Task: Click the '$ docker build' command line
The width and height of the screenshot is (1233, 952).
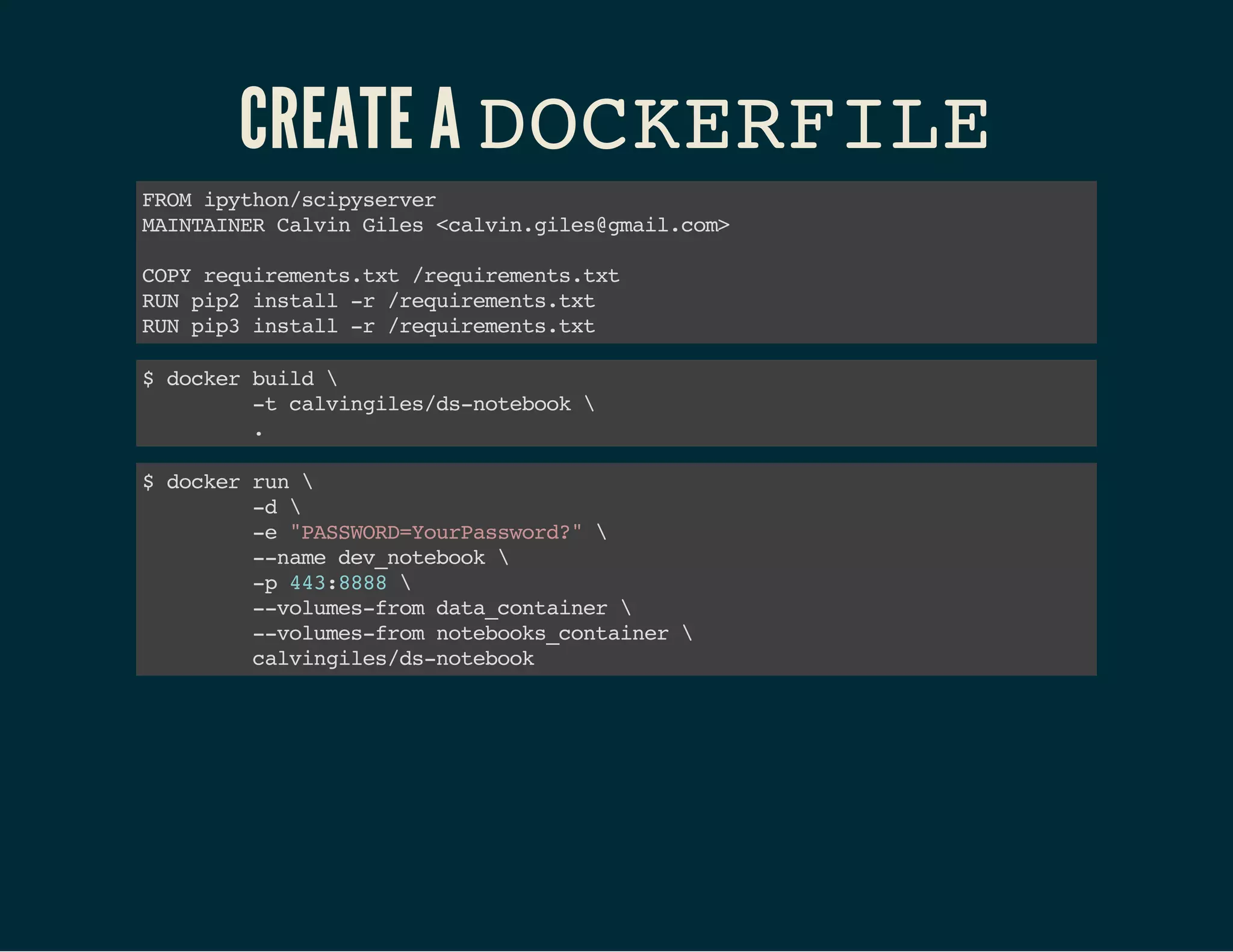Action: coord(240,379)
